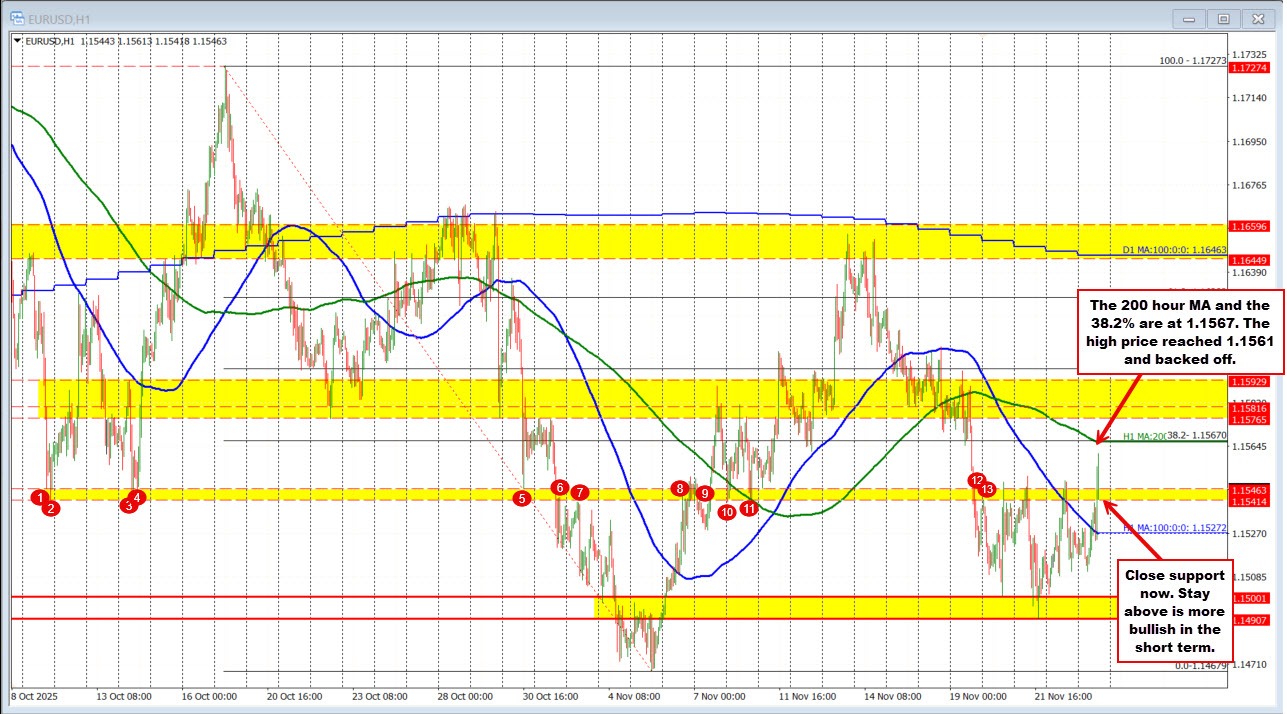The image size is (1287, 714).
Task: Select marker 12 near the 19 Nov candles
Action: [978, 481]
